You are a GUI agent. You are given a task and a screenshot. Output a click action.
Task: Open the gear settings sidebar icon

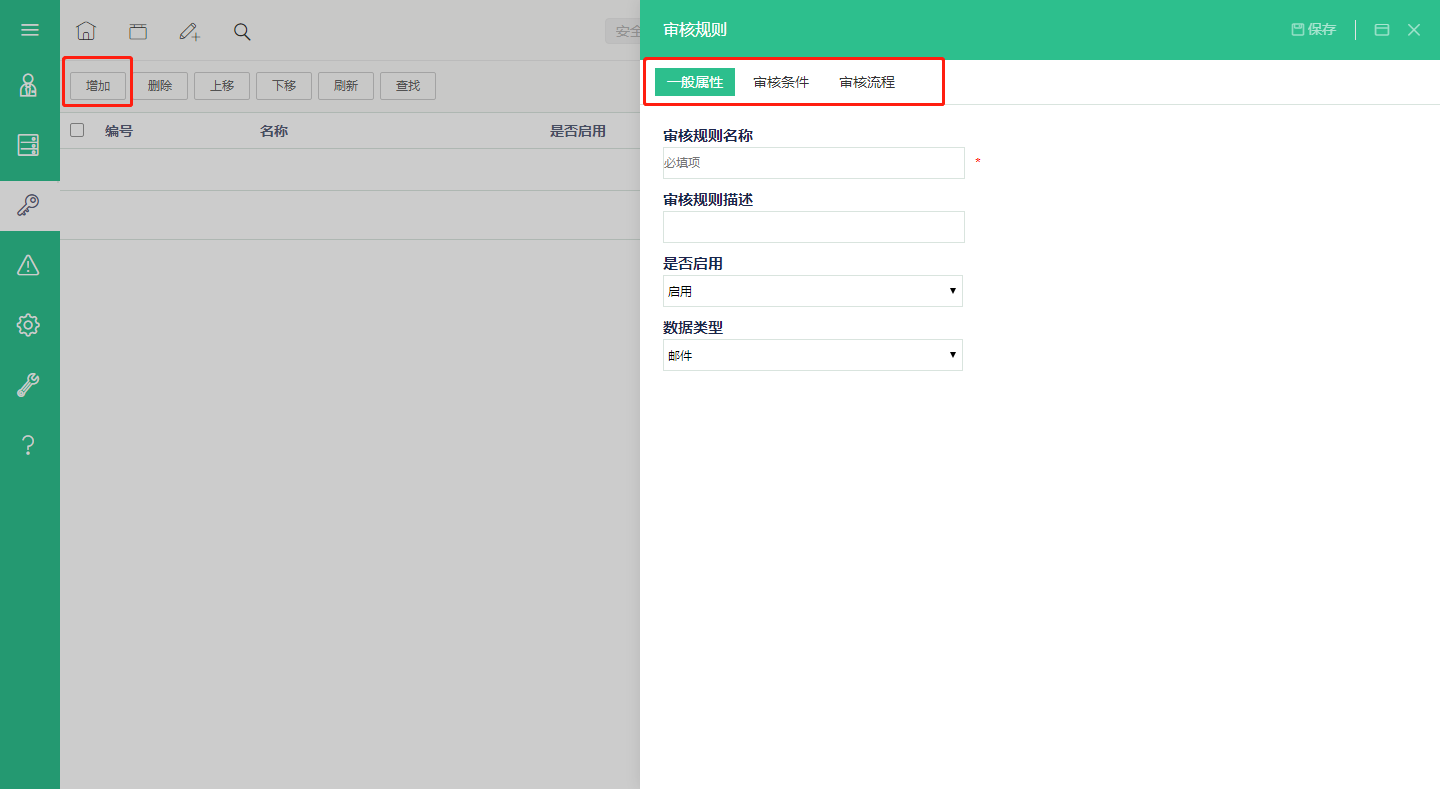[29, 325]
